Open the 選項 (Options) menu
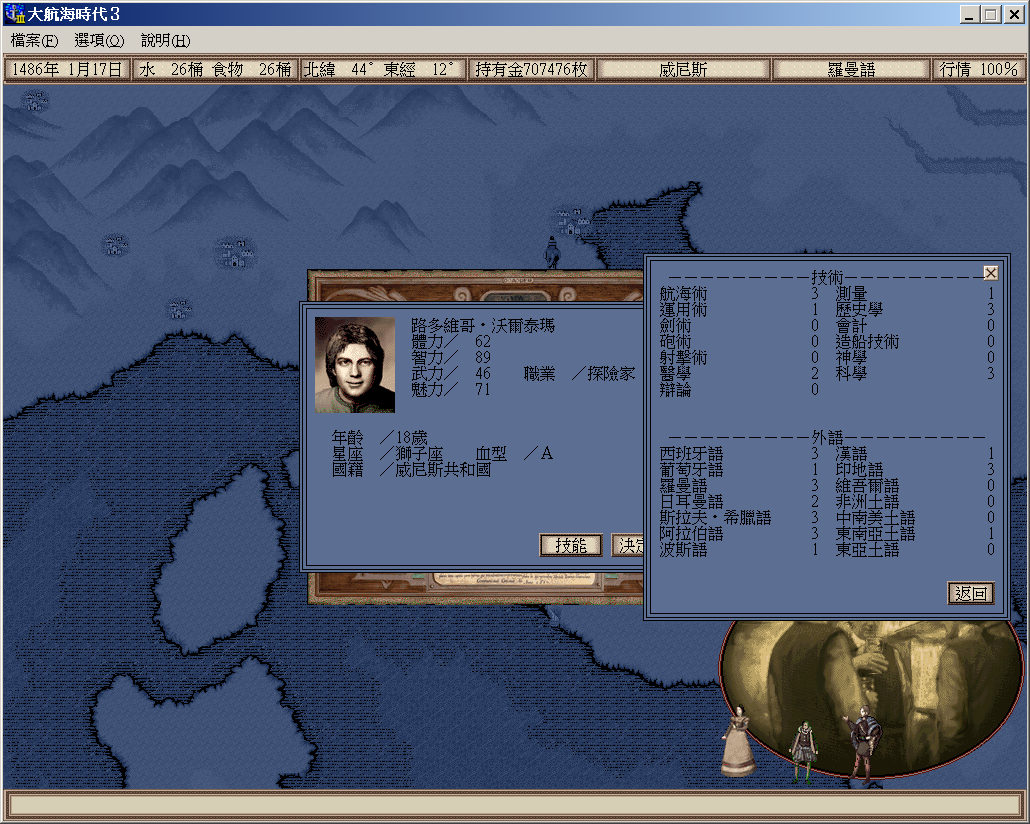Viewport: 1030px width, 824px height. click(x=99, y=41)
